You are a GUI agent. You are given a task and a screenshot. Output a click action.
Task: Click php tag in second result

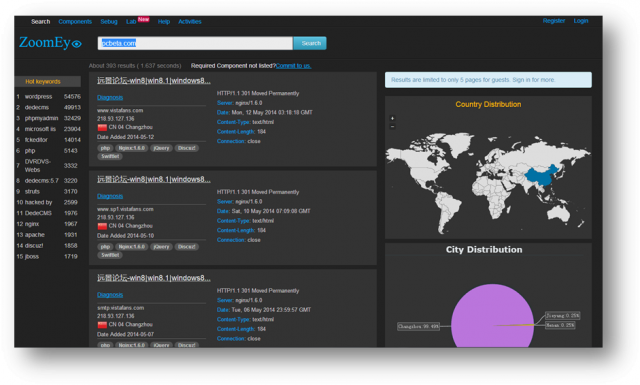pos(105,247)
